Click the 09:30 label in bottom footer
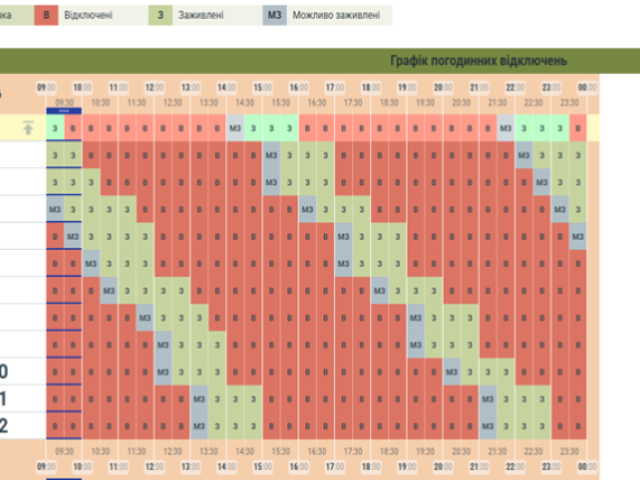This screenshot has width=640, height=480. (x=65, y=453)
